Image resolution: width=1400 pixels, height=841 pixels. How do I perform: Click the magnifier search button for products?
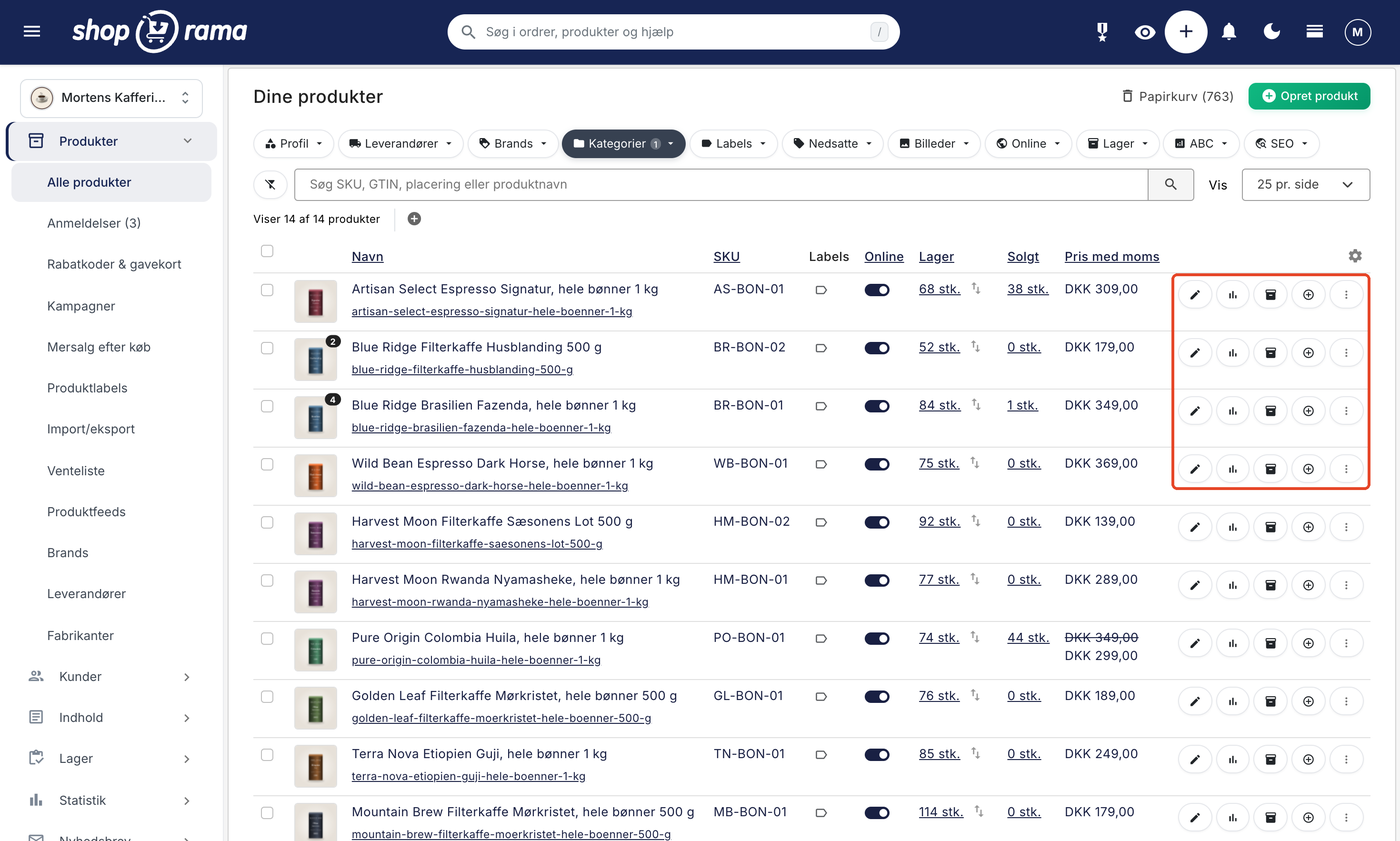click(1171, 185)
